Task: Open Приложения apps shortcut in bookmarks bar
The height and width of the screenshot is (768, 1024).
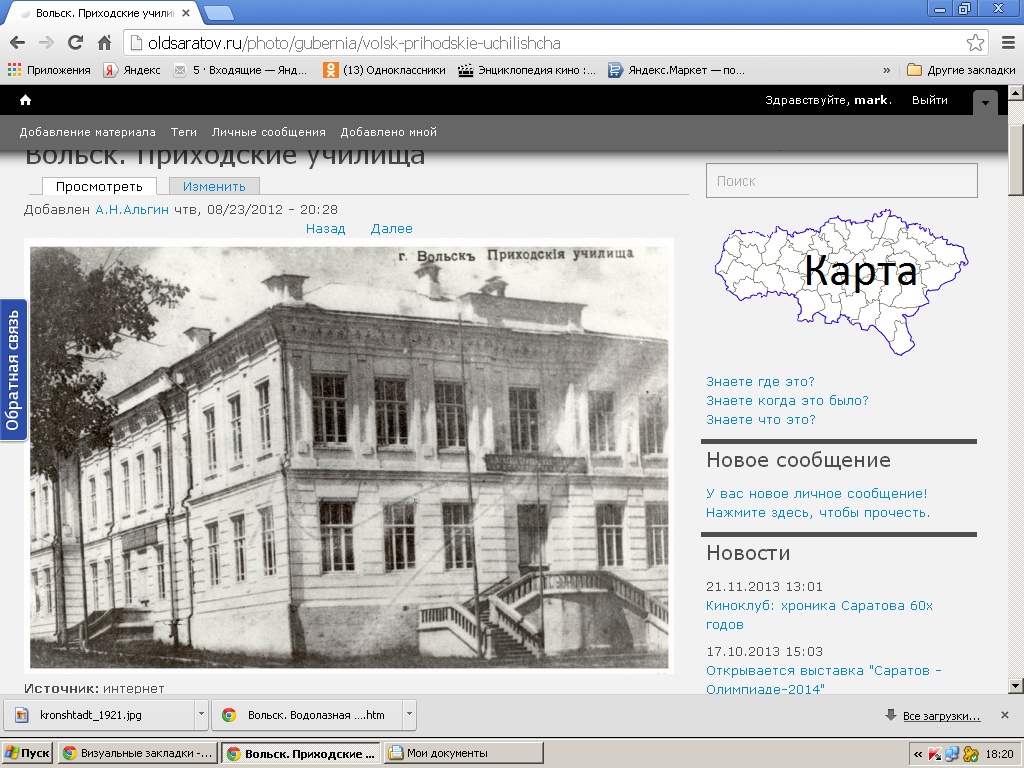Action: click(x=49, y=70)
